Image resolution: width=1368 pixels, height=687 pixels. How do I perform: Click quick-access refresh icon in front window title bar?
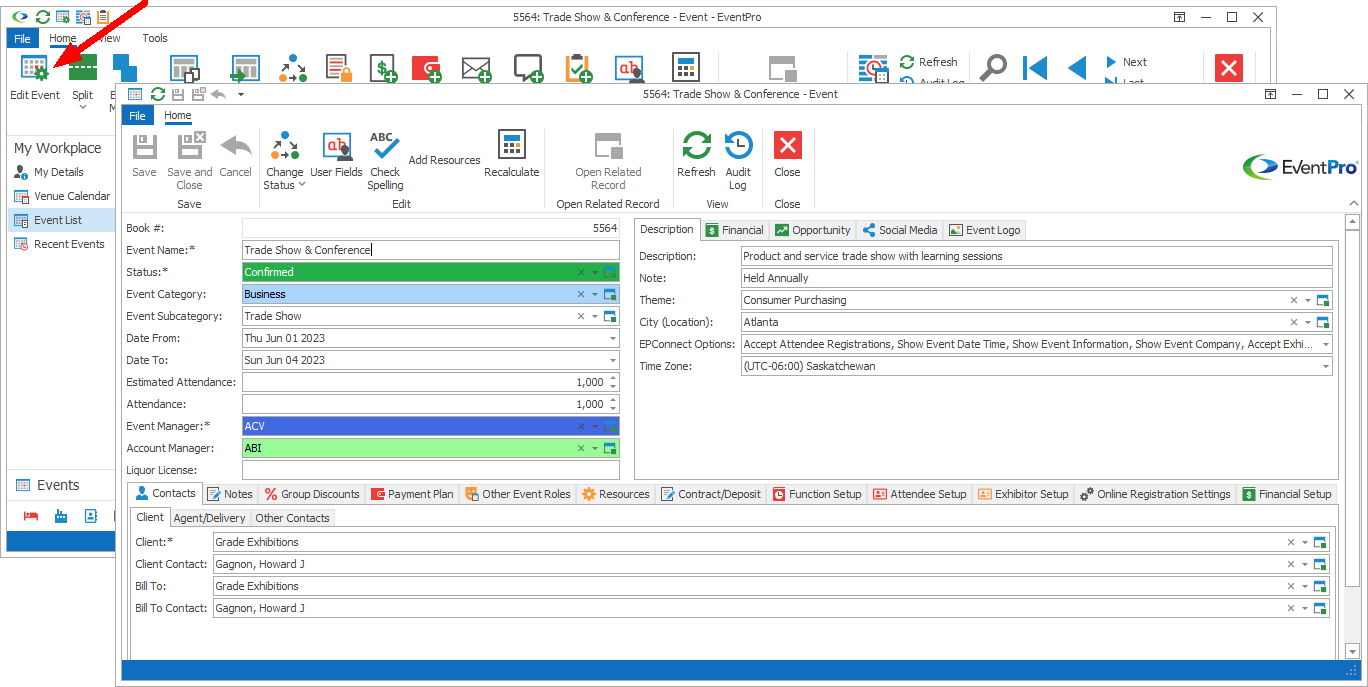click(157, 94)
